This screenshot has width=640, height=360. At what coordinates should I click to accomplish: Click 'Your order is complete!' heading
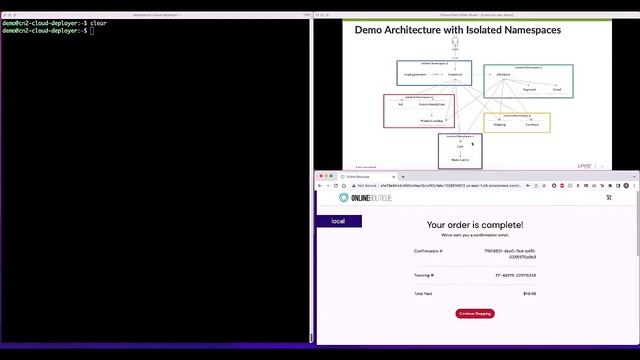(475, 225)
